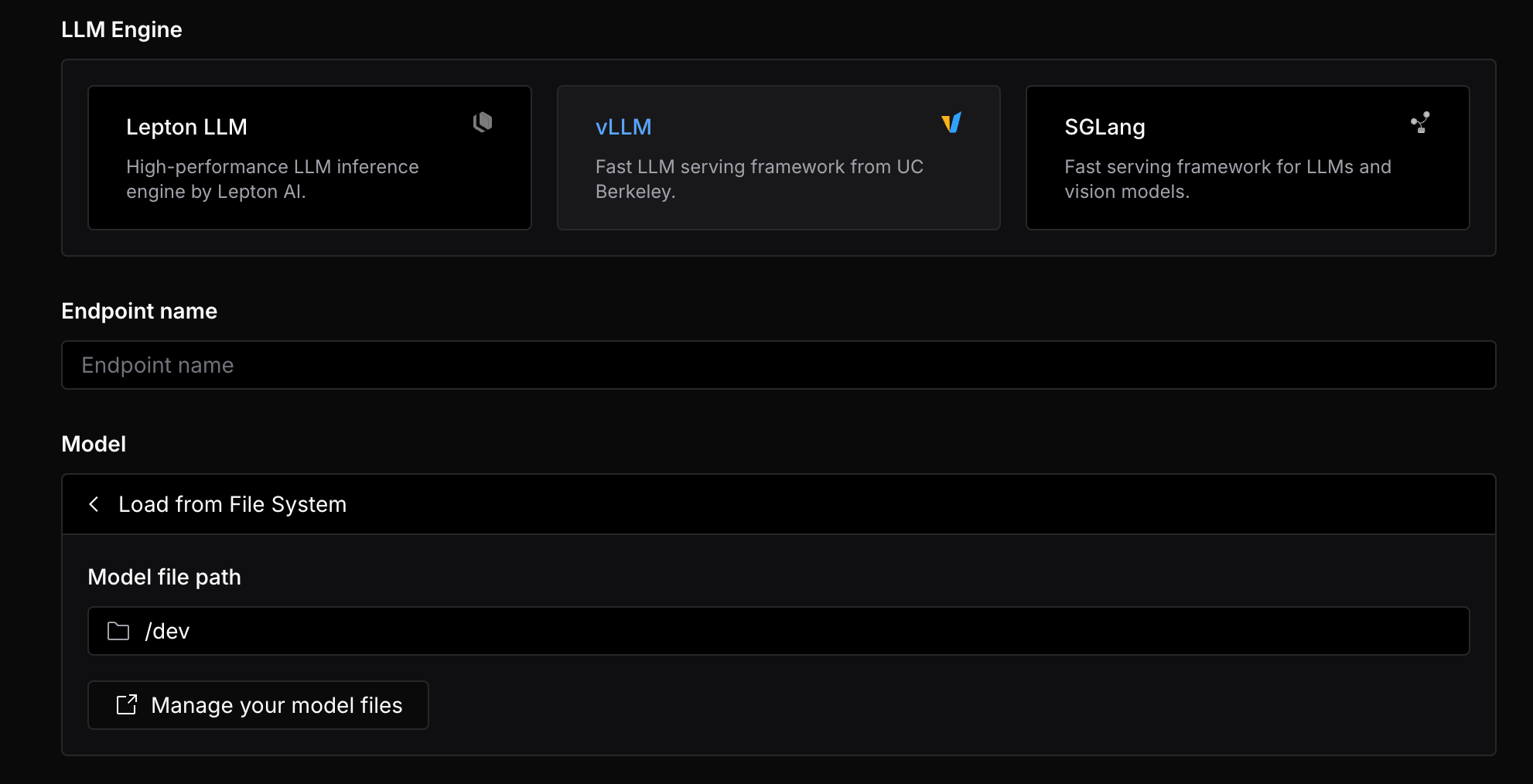The image size is (1533, 784).
Task: Click the external link icon on Manage files
Action: (x=127, y=704)
